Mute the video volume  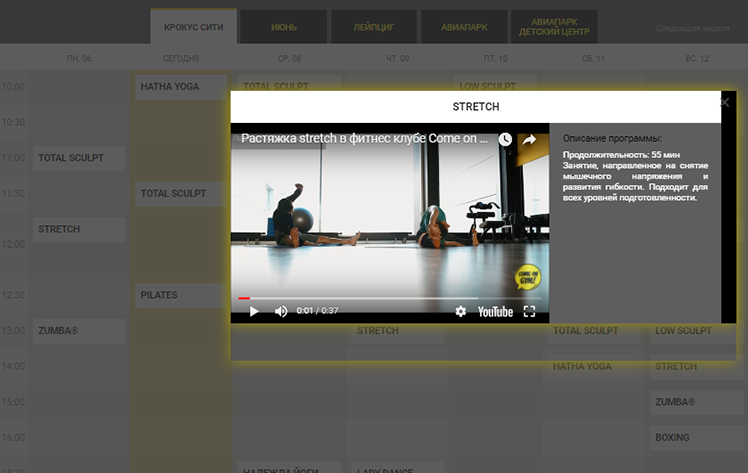coord(281,311)
